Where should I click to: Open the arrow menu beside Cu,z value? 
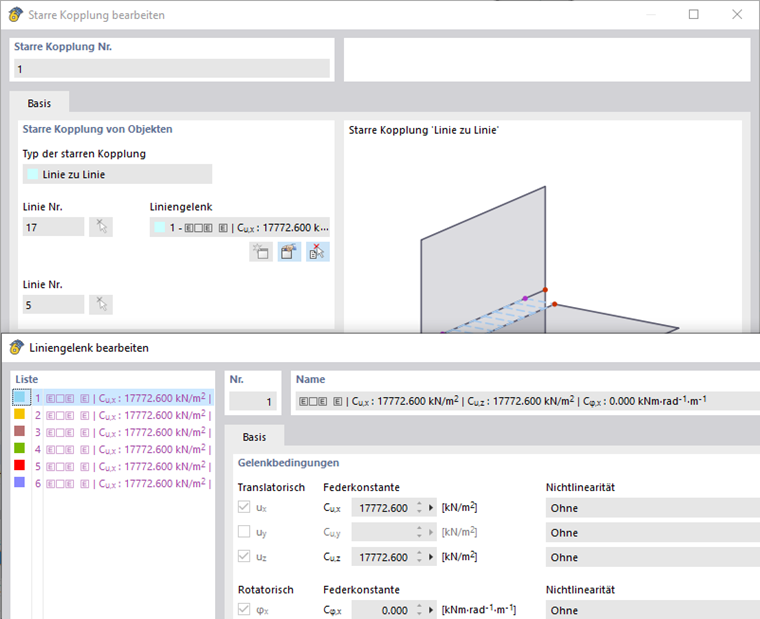point(431,557)
